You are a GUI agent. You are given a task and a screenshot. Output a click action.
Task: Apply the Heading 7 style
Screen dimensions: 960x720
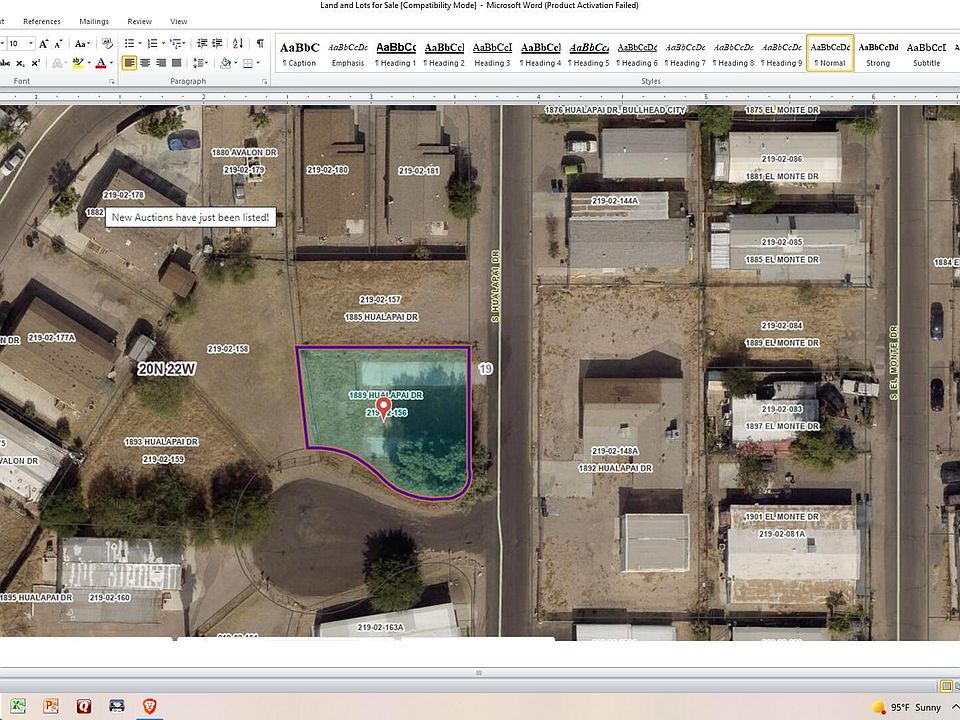tap(685, 54)
